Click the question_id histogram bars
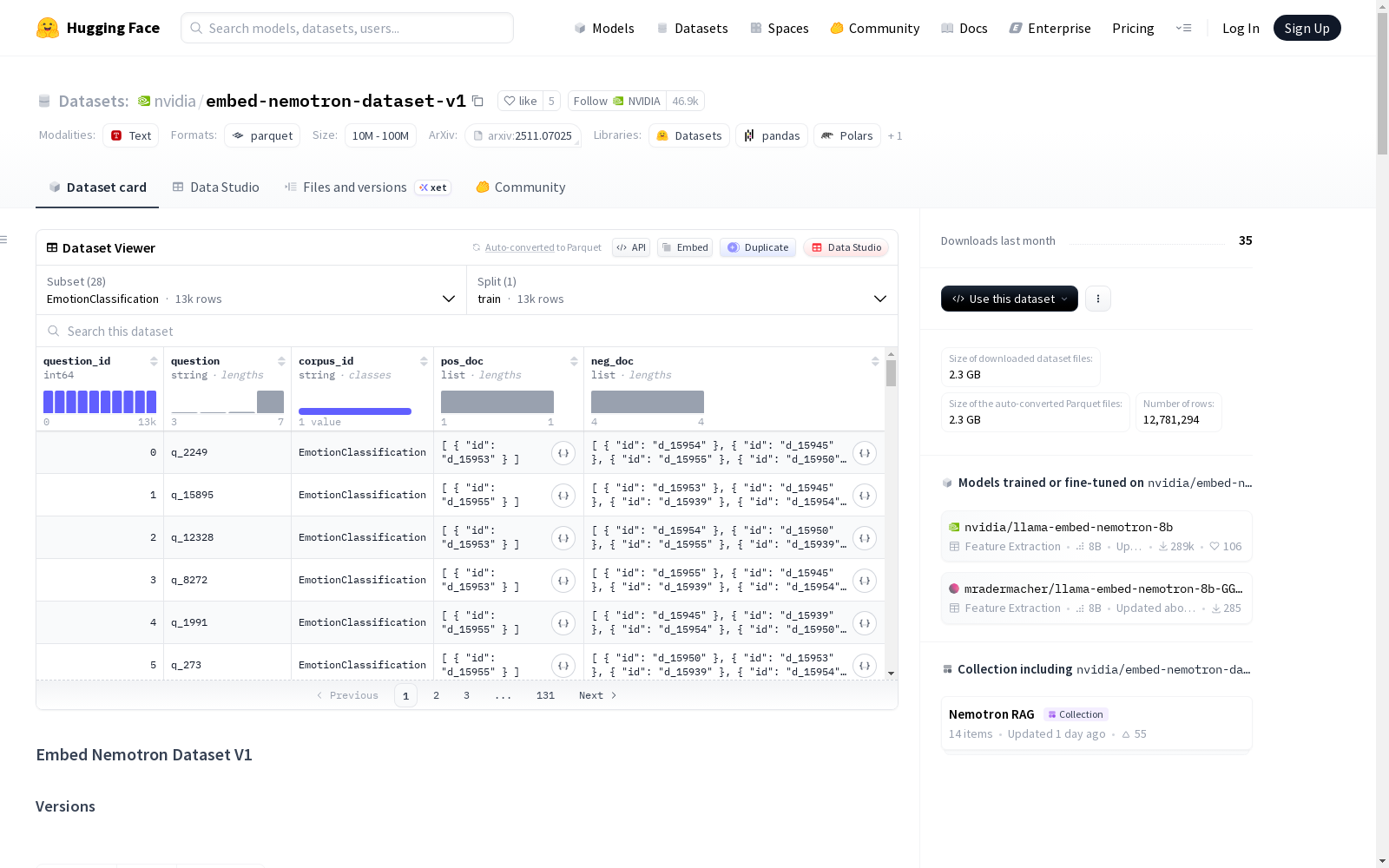This screenshot has height=868, width=1389. (100, 402)
